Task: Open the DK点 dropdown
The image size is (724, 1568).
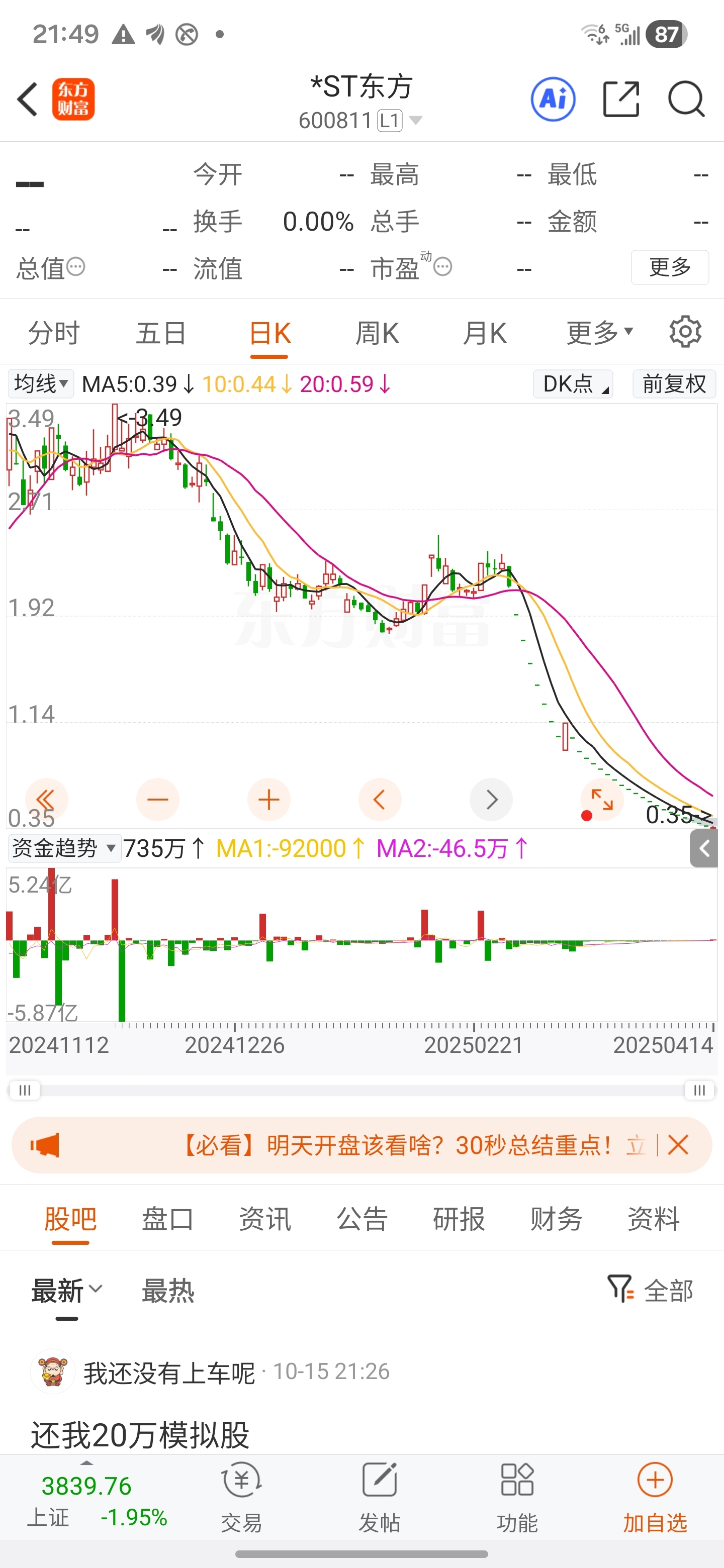Action: click(573, 384)
